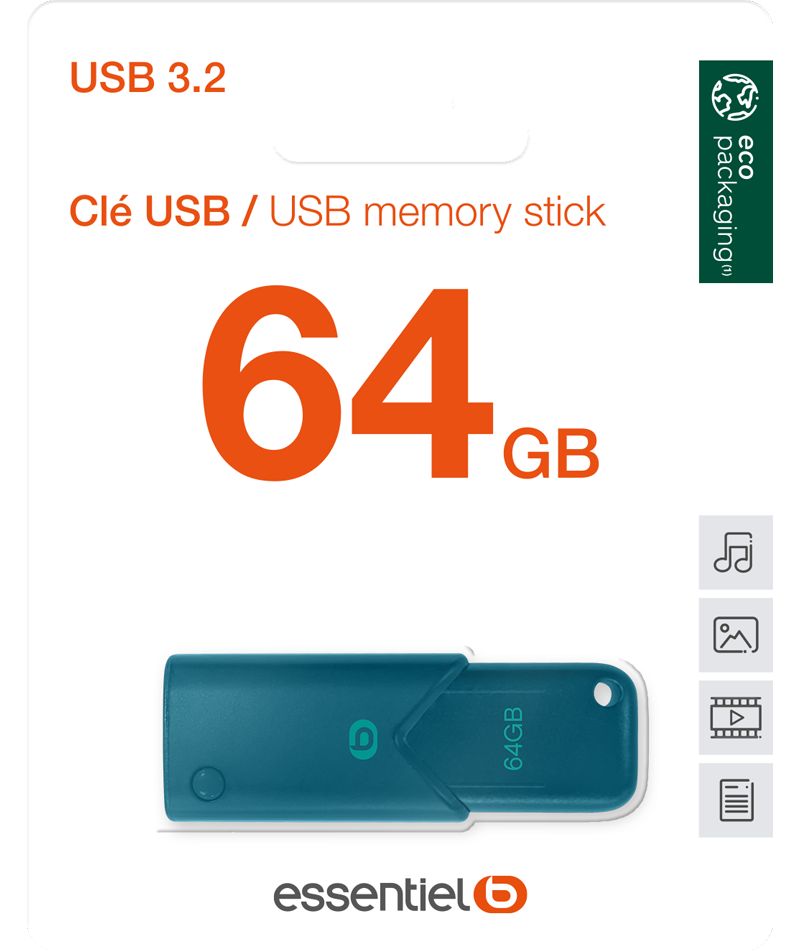Click the Clé USB text
The height and width of the screenshot is (951, 800).
click(x=150, y=211)
